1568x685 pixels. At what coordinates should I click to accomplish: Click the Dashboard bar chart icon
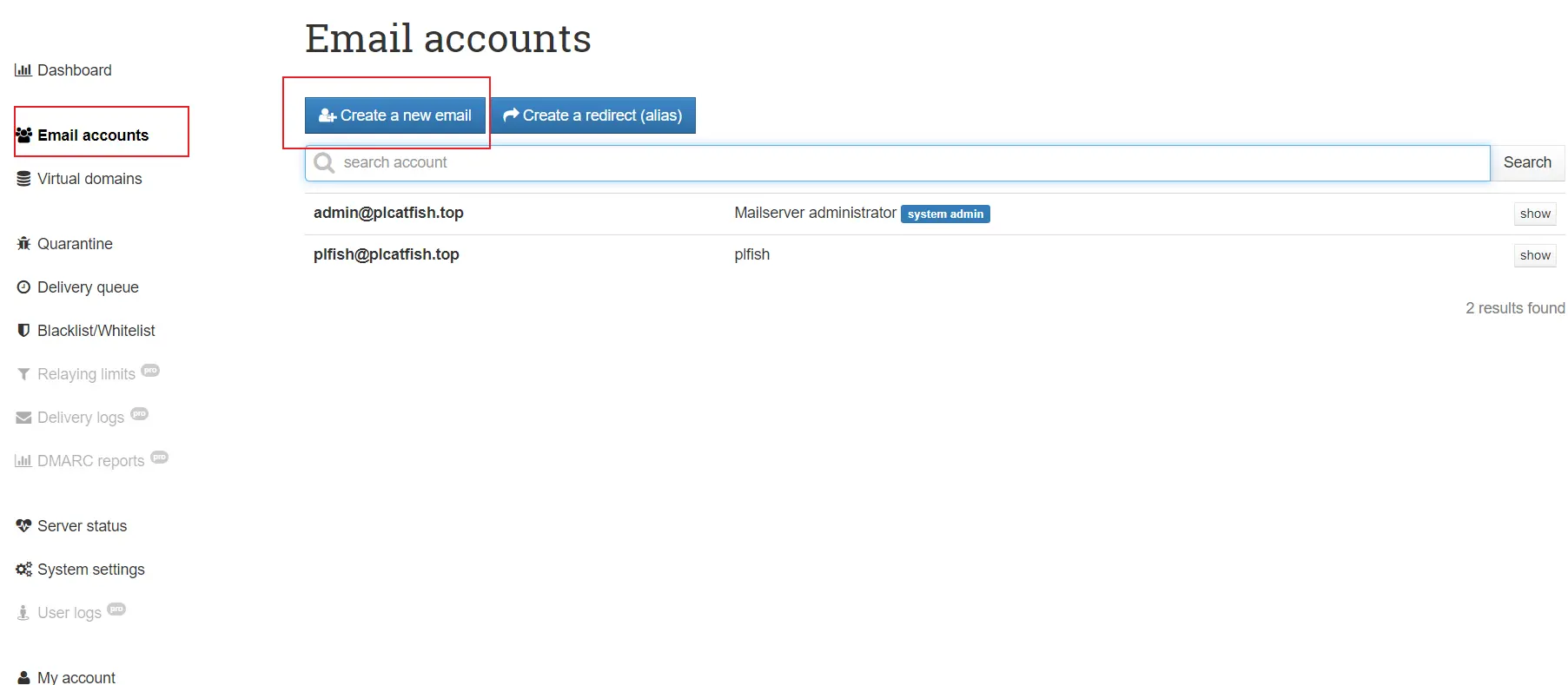23,70
